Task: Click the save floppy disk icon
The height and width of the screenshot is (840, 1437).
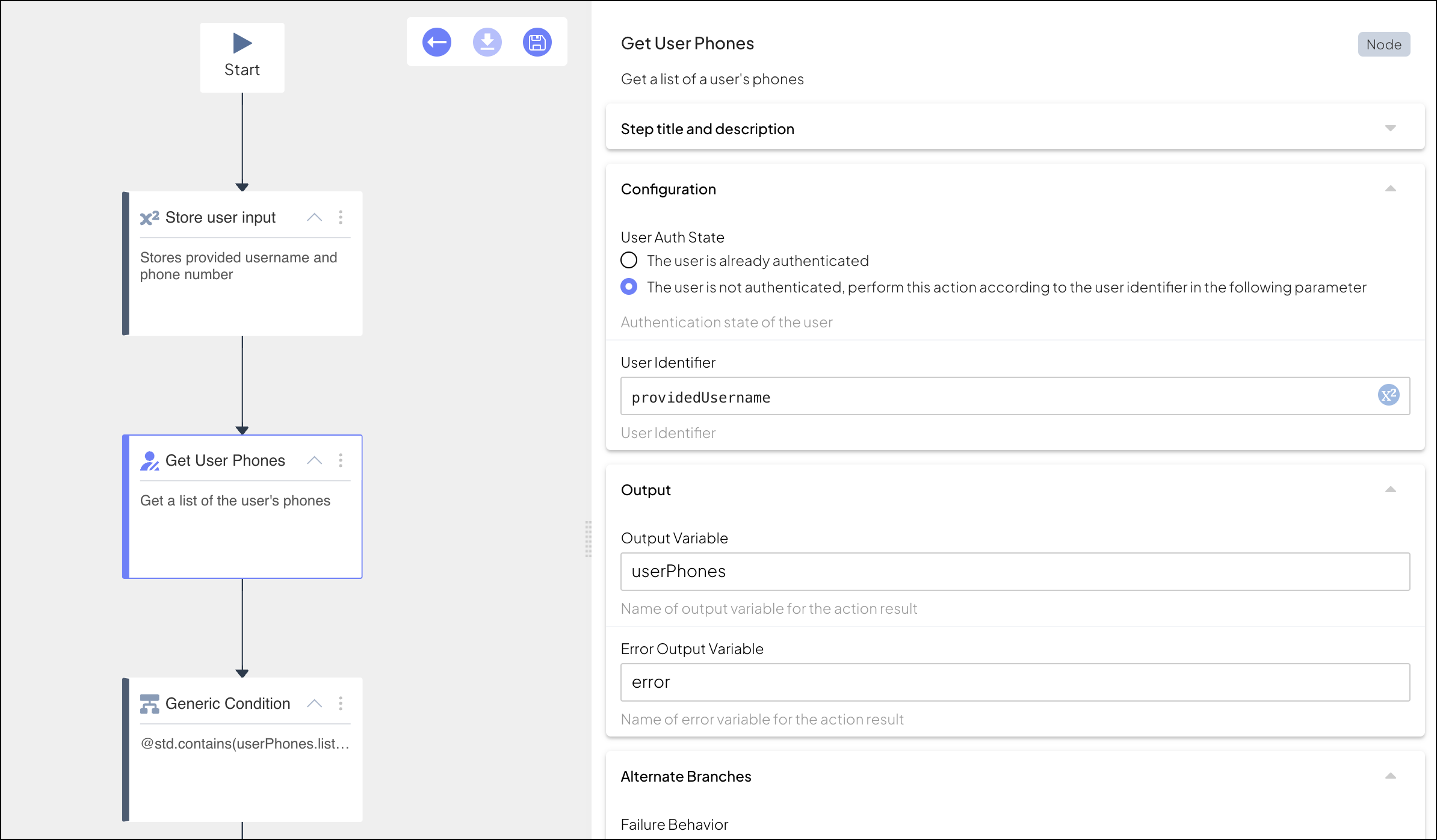Action: pyautogui.click(x=537, y=42)
